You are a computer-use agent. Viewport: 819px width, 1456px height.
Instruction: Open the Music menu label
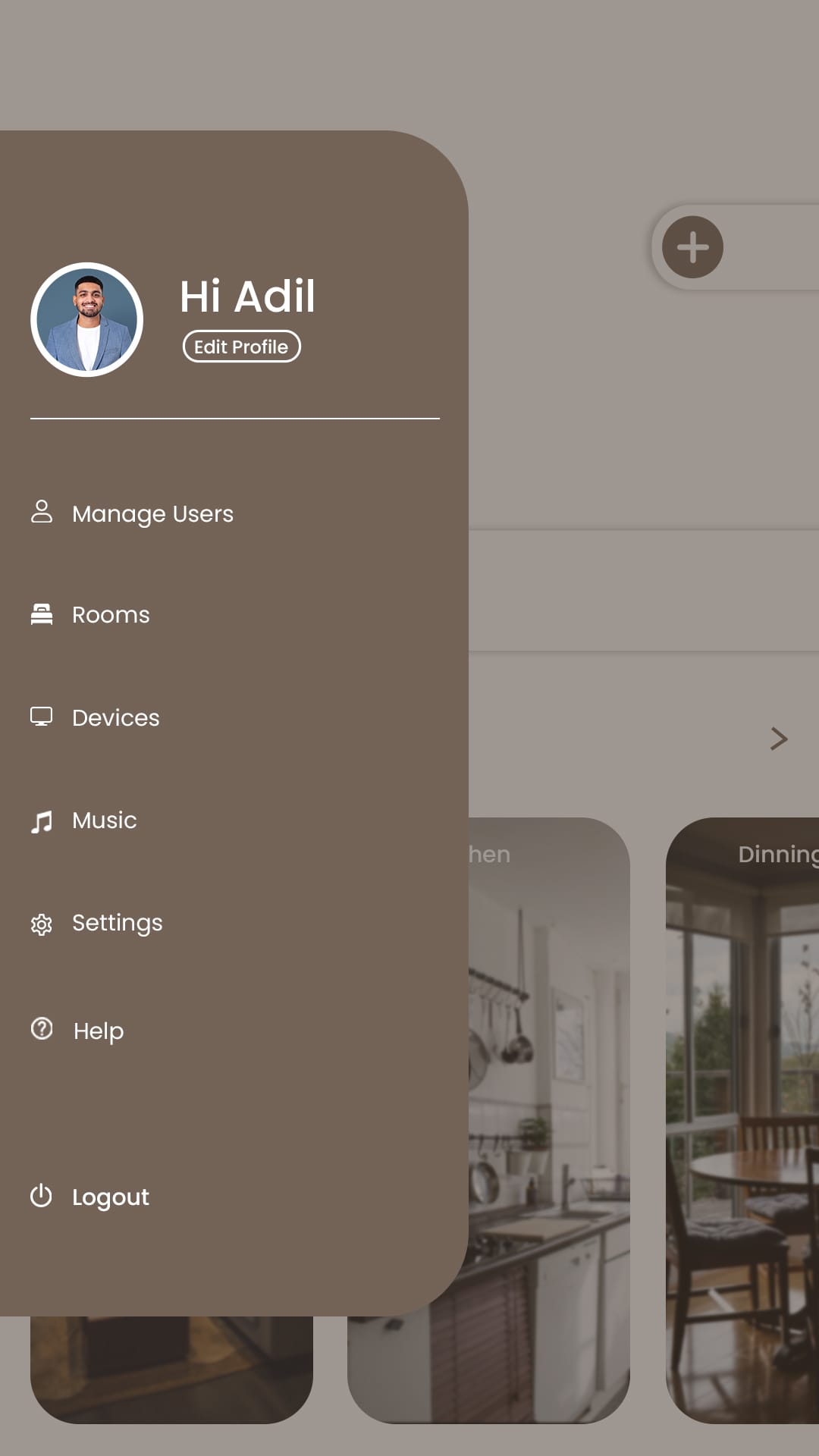point(104,821)
